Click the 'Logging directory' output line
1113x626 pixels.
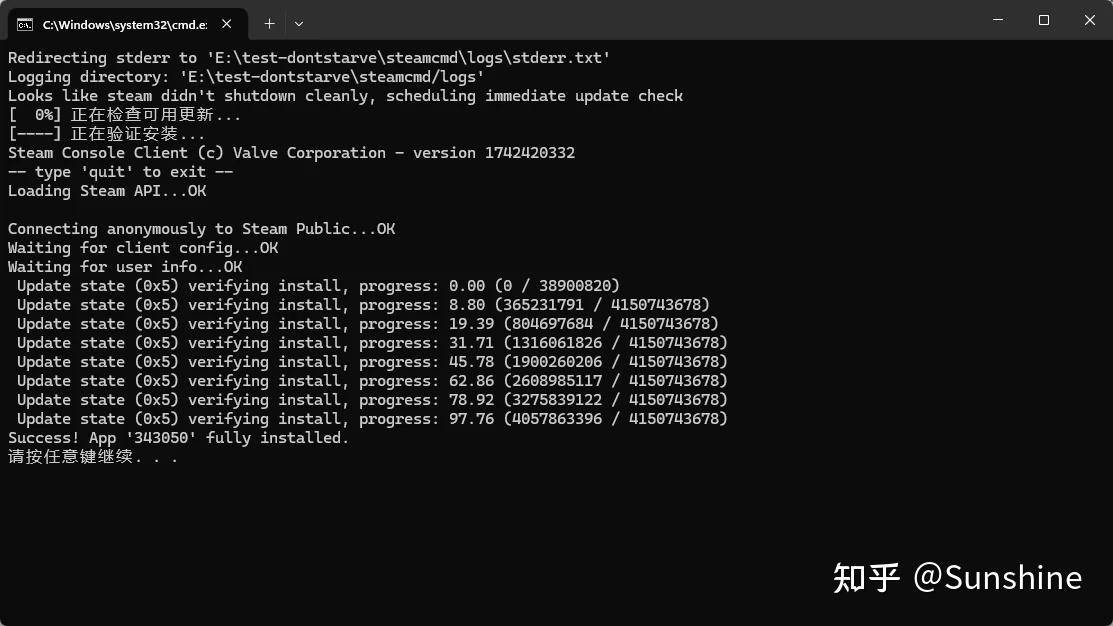pos(246,77)
